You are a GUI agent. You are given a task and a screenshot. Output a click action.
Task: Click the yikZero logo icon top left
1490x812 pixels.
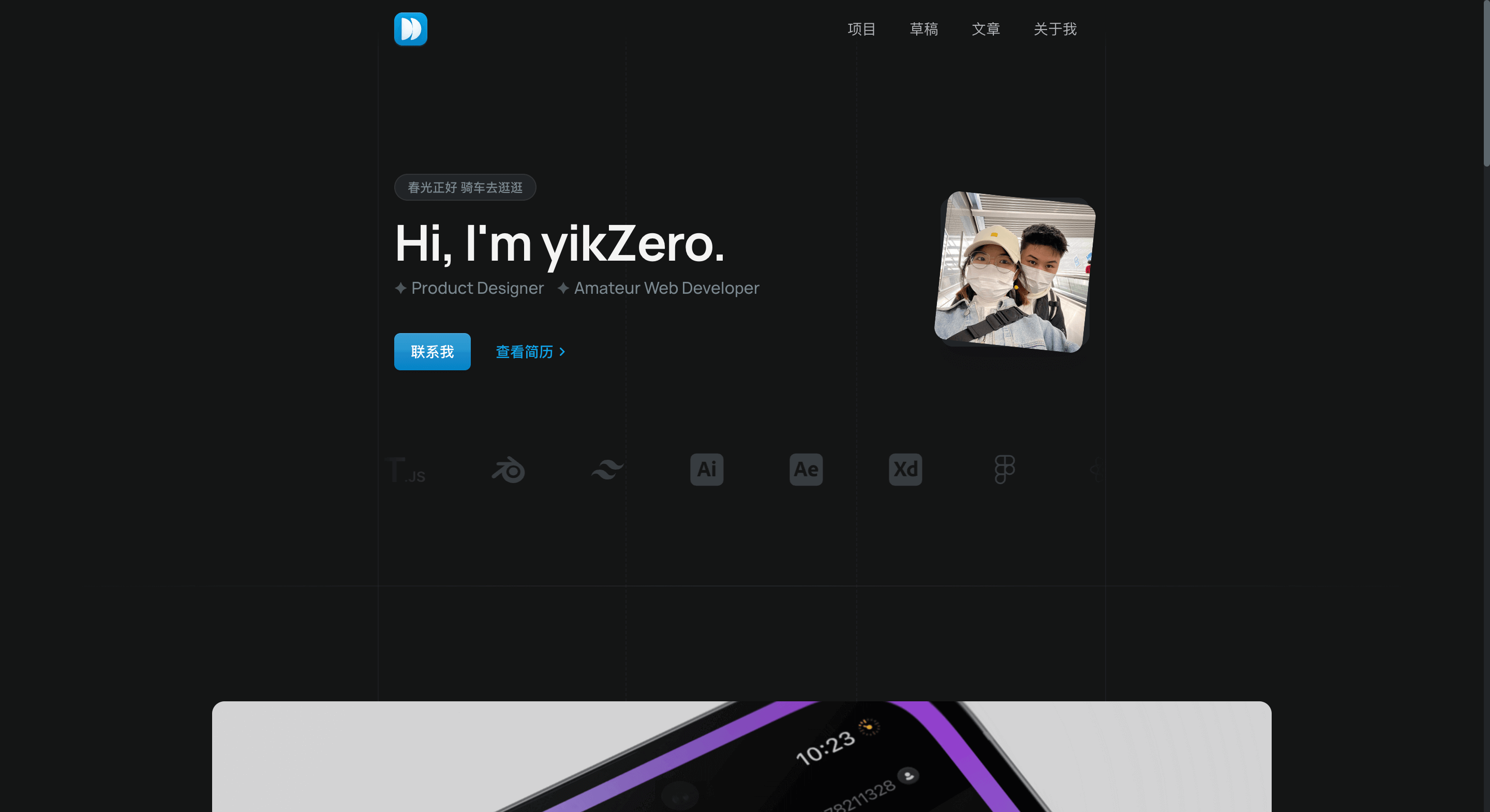tap(411, 29)
